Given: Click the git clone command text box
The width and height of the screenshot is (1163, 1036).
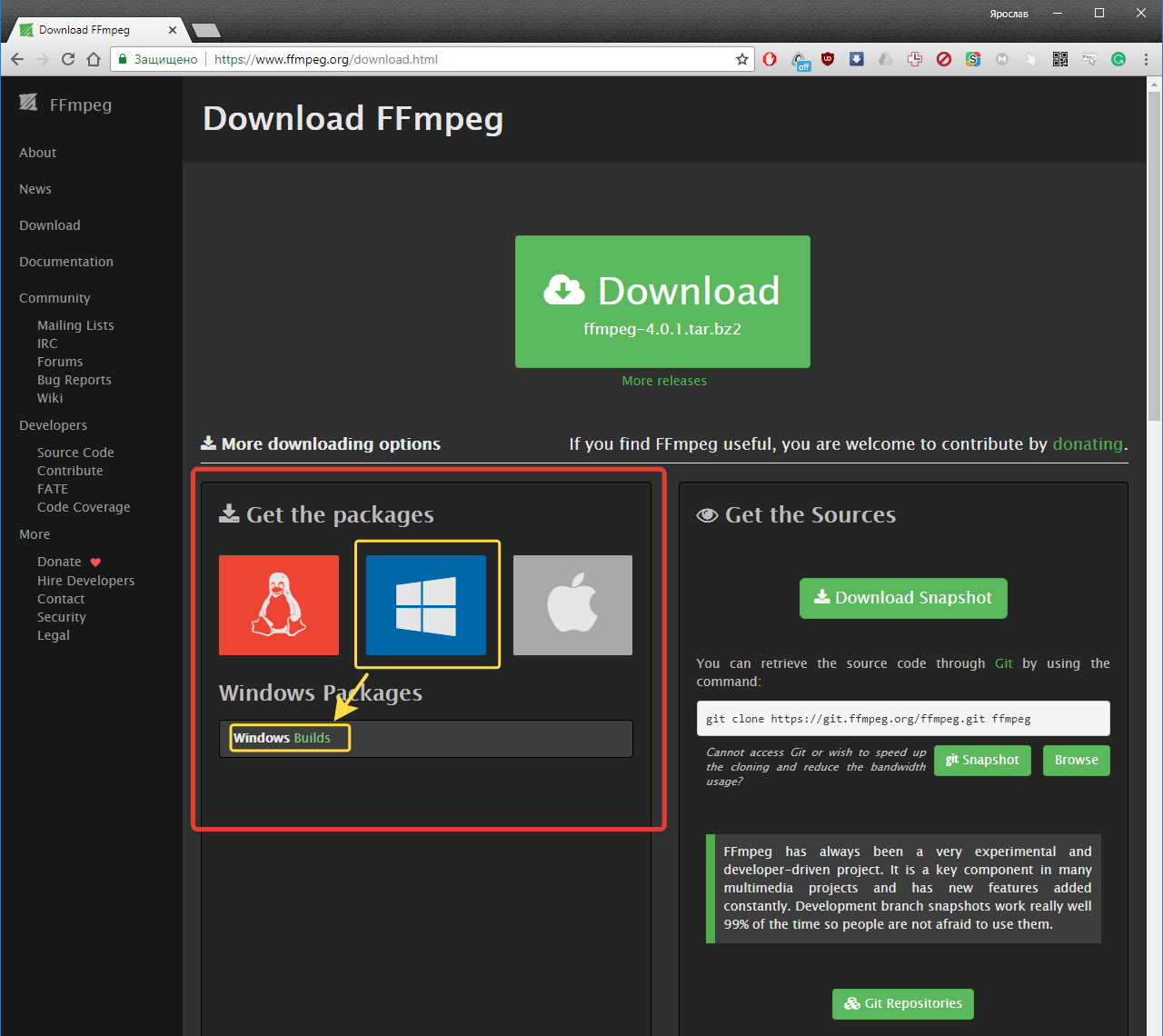Looking at the screenshot, I should (903, 718).
